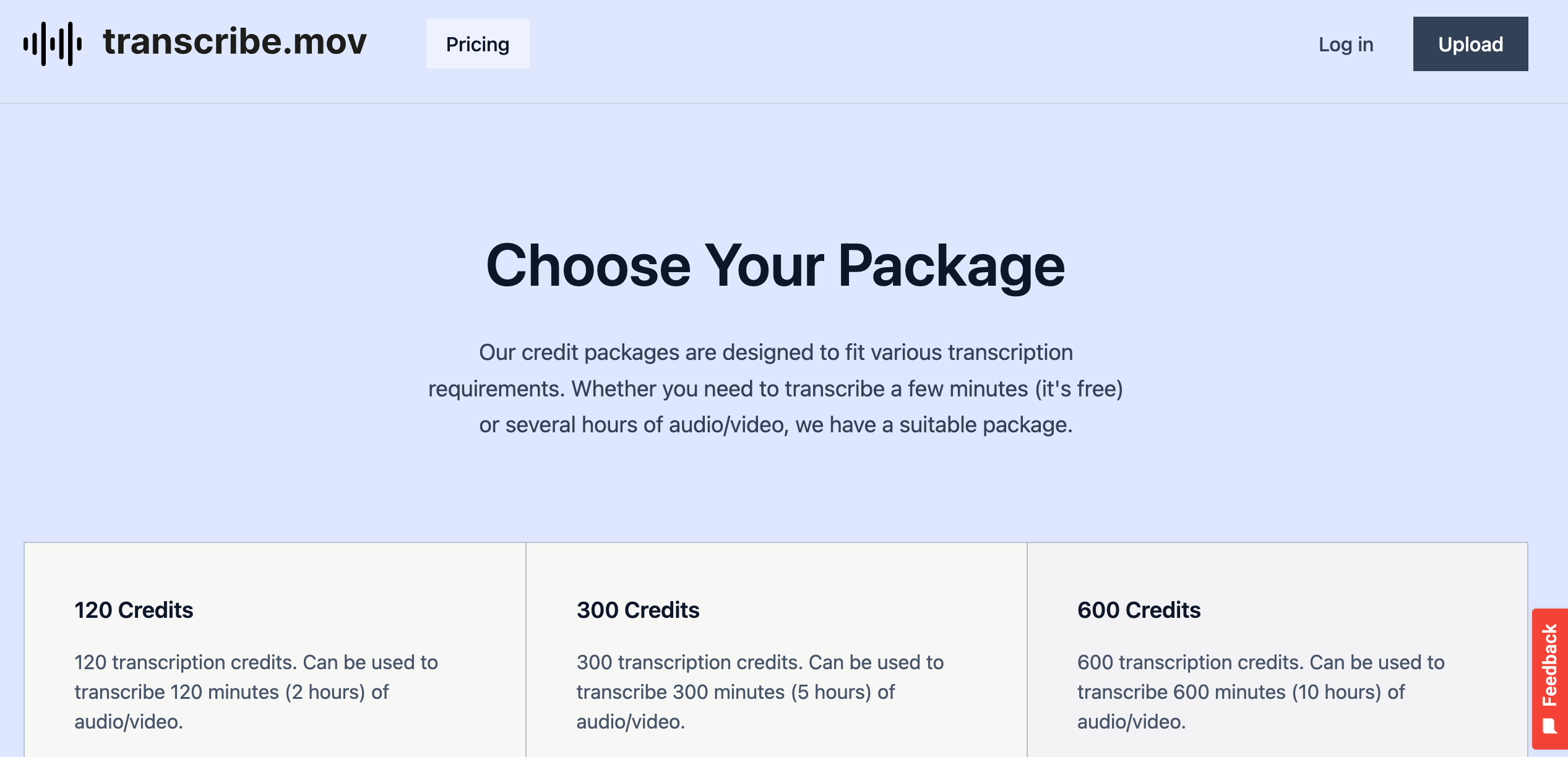This screenshot has width=1568, height=757.
Task: Click the Log in link
Action: click(x=1345, y=44)
